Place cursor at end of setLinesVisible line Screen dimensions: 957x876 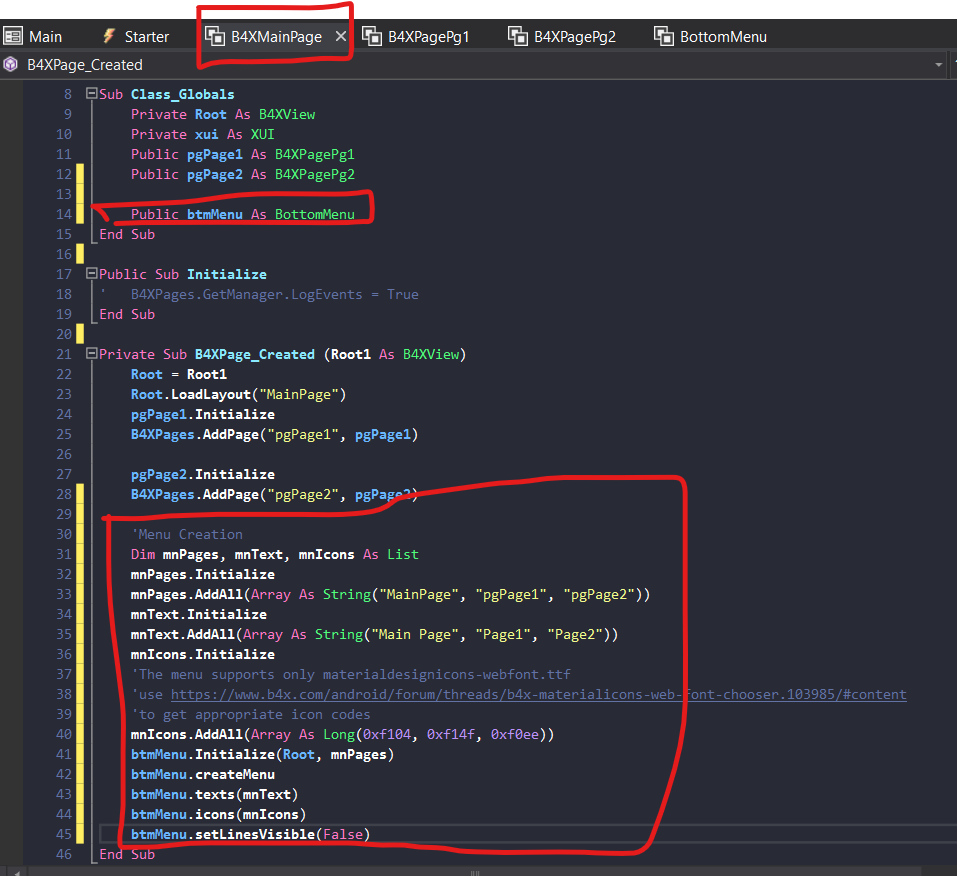click(370, 834)
